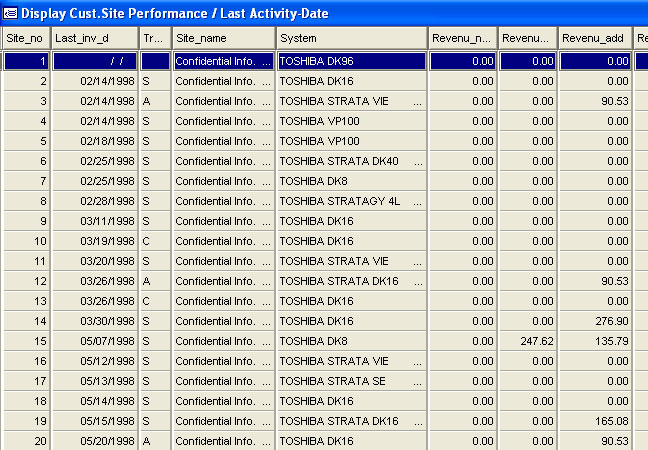This screenshot has height=450, width=648.
Task: Select the 05/12/1998 date cell
Action: click(95, 361)
